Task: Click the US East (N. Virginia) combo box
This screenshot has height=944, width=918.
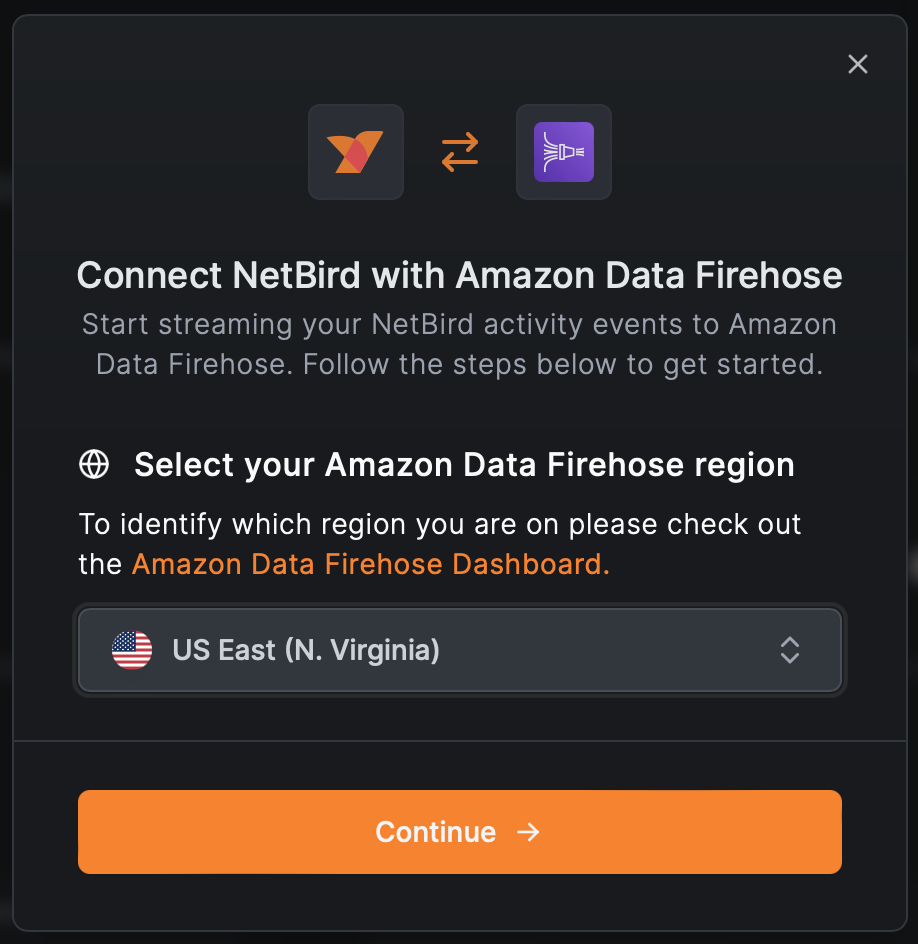Action: pyautogui.click(x=459, y=650)
